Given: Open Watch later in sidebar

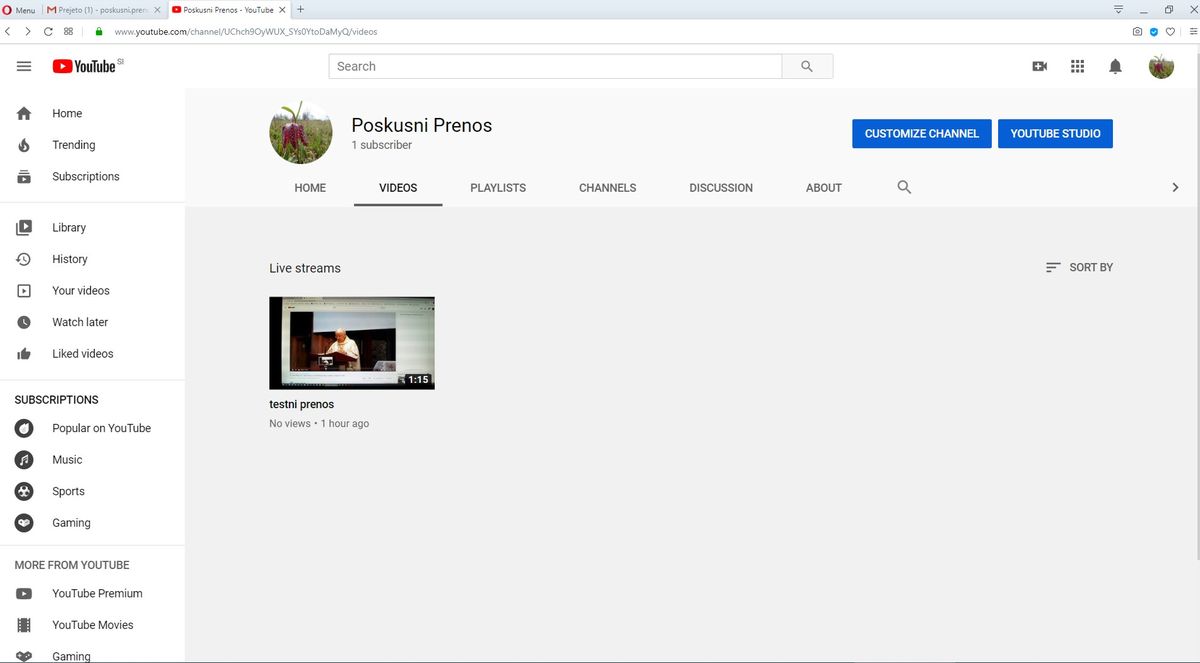Looking at the screenshot, I should click(x=80, y=322).
